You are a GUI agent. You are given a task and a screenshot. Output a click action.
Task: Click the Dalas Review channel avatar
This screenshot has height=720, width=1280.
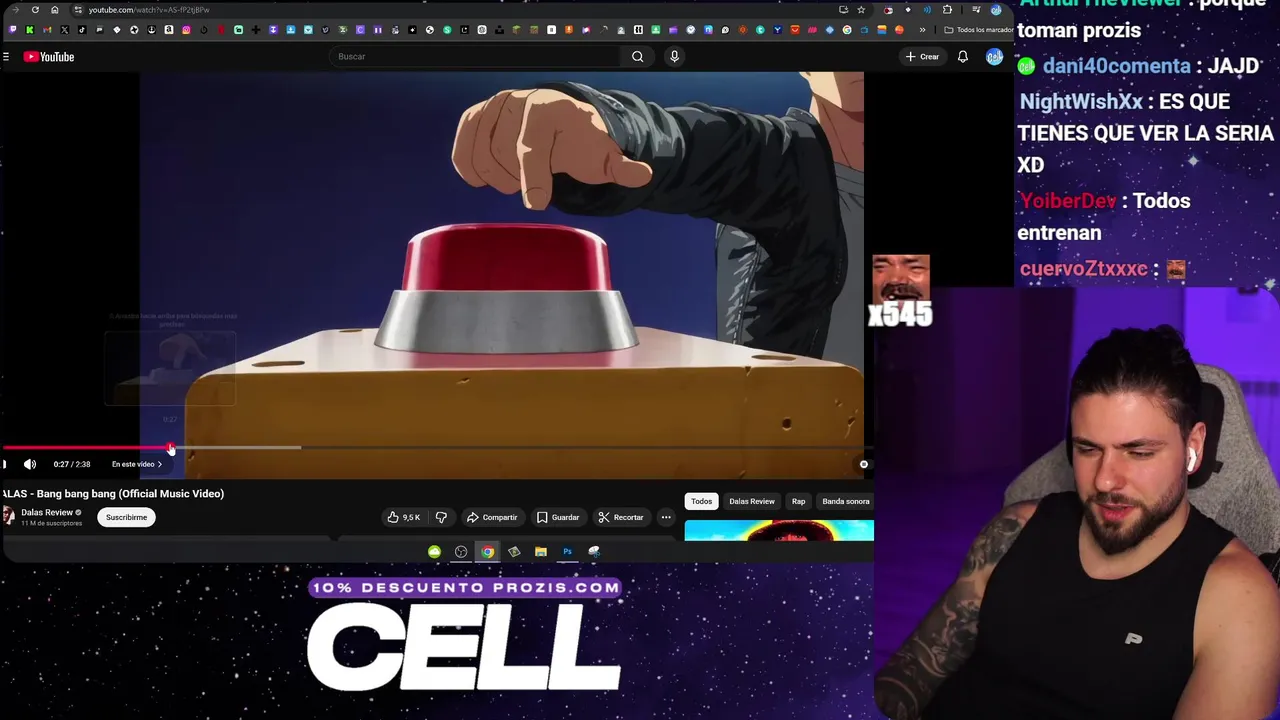[x=9, y=516]
